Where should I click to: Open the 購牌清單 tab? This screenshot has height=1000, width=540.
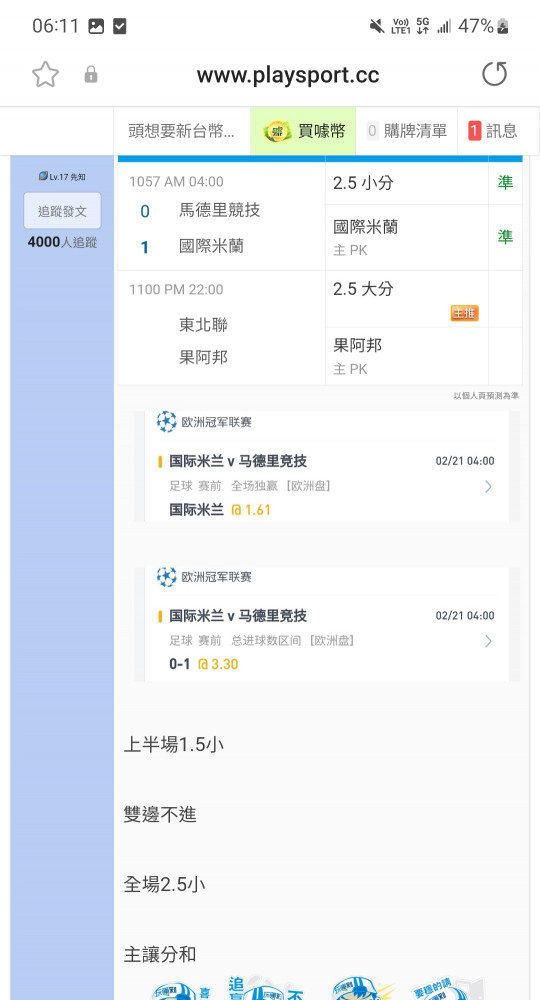(x=407, y=131)
